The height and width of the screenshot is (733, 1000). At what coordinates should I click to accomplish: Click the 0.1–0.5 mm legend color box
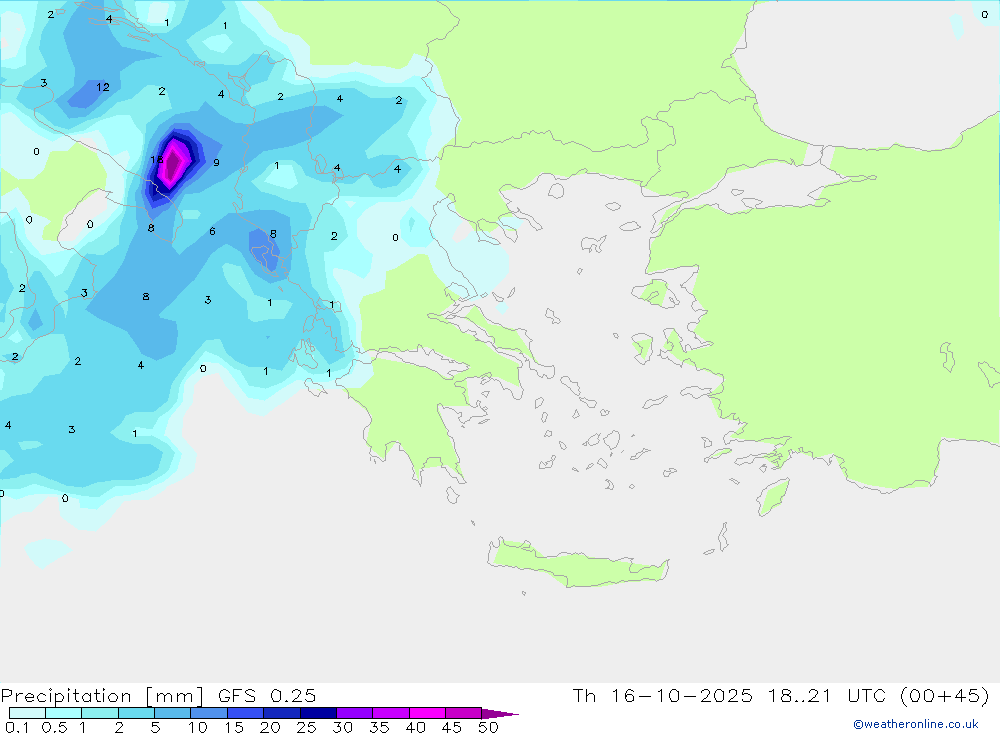(27, 713)
